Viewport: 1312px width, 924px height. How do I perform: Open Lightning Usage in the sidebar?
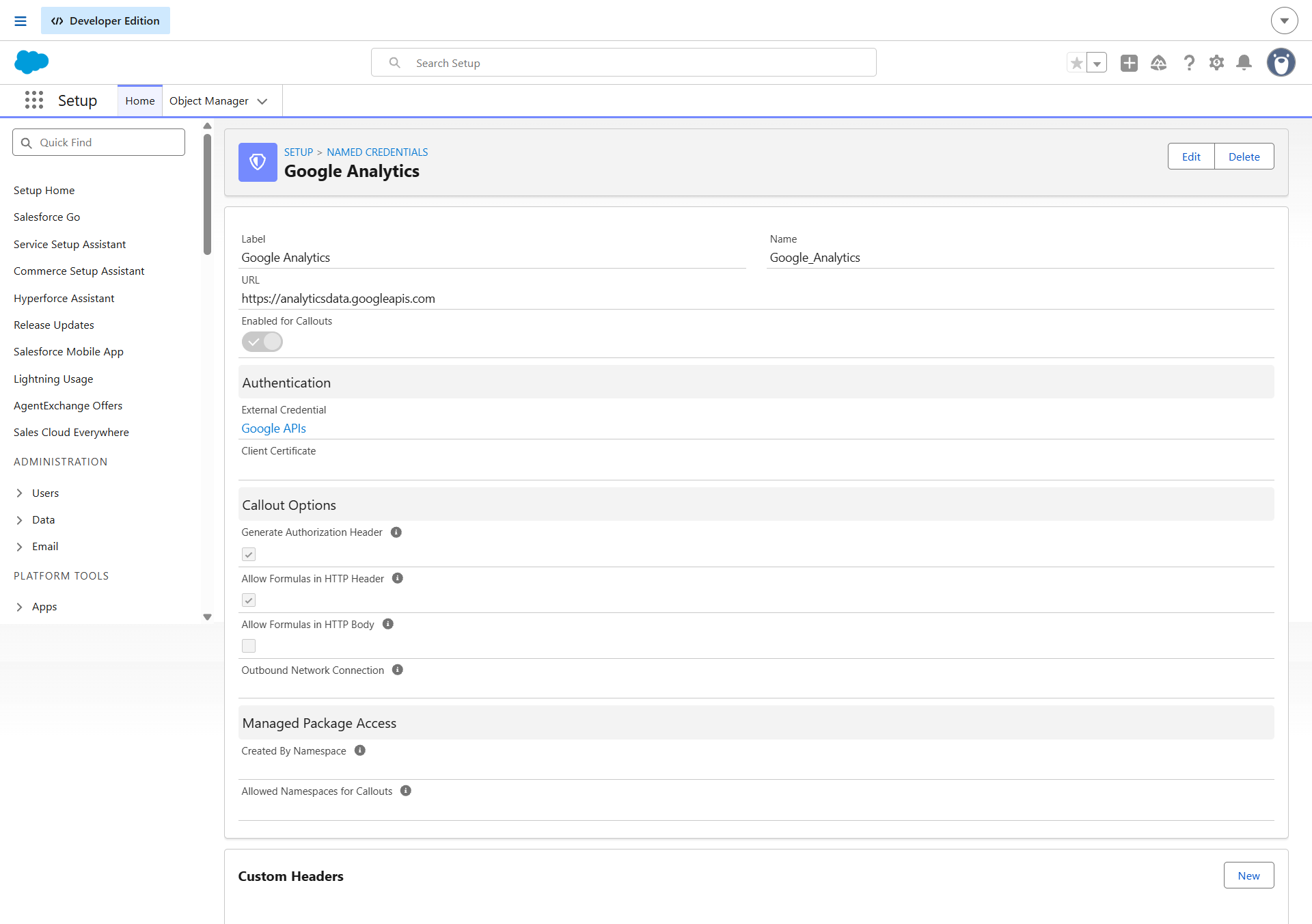pyautogui.click(x=53, y=379)
